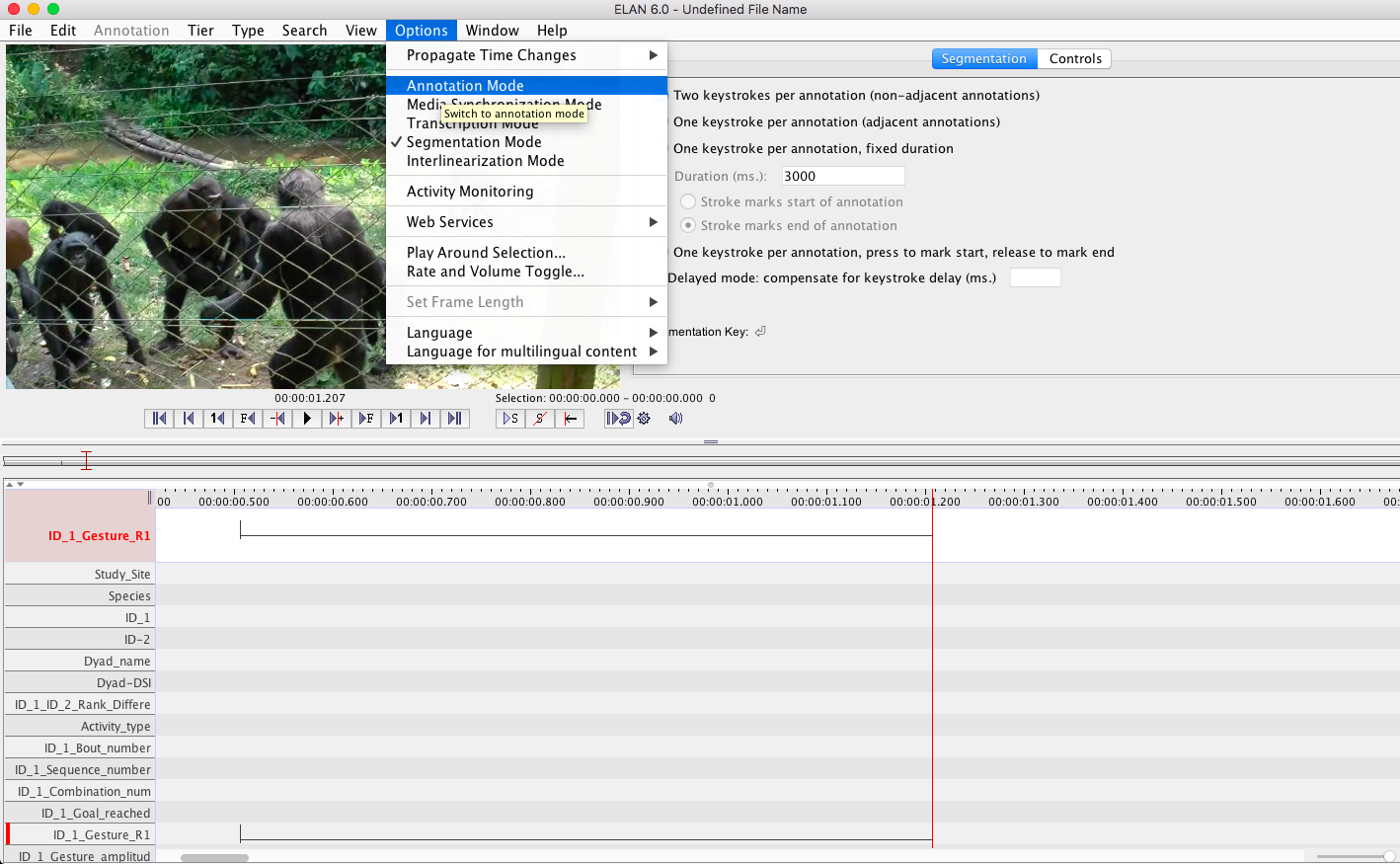Image resolution: width=1400 pixels, height=864 pixels.
Task: Open the View menu
Action: tap(360, 31)
